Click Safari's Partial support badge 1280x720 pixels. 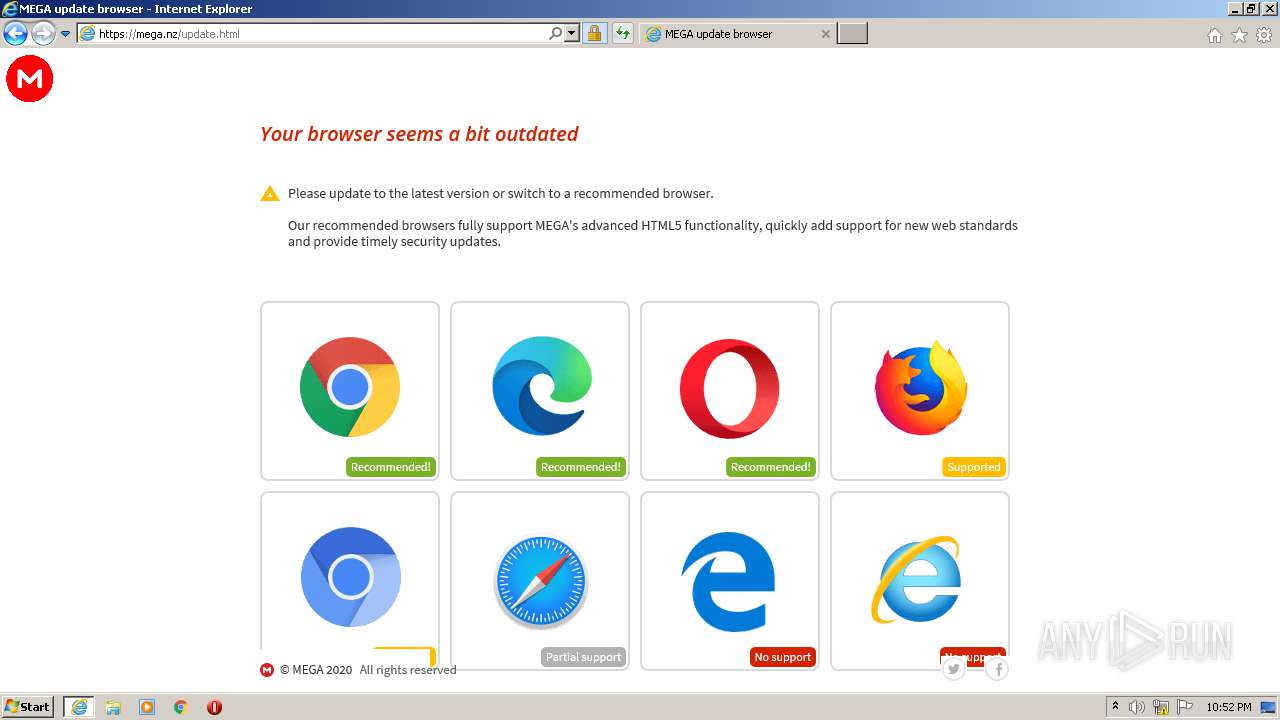click(x=584, y=657)
